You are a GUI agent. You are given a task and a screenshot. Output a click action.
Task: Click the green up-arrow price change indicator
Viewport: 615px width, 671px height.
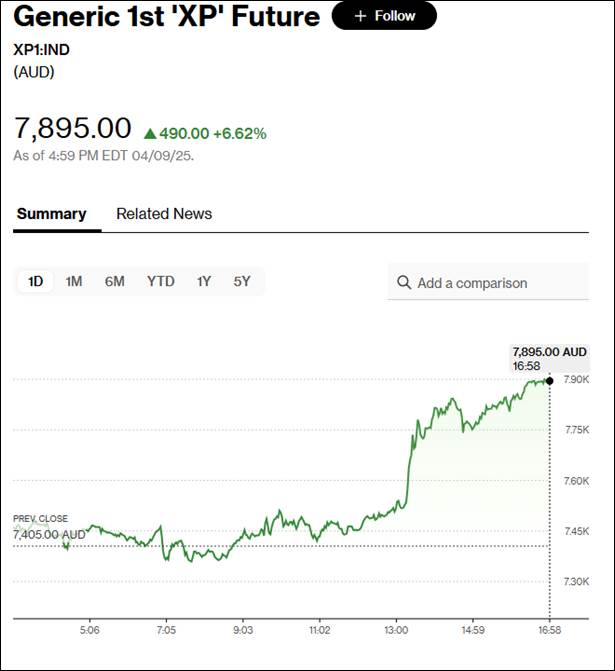(151, 133)
